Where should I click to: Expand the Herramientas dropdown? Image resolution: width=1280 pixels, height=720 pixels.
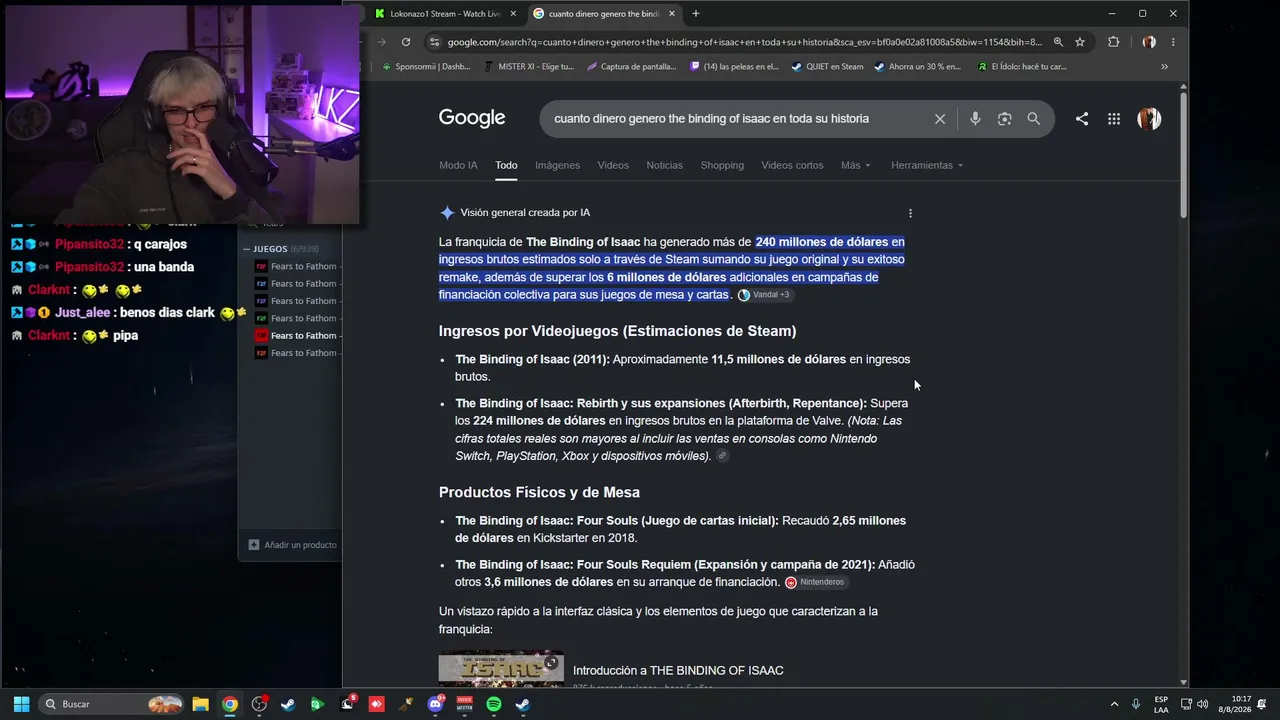click(927, 165)
